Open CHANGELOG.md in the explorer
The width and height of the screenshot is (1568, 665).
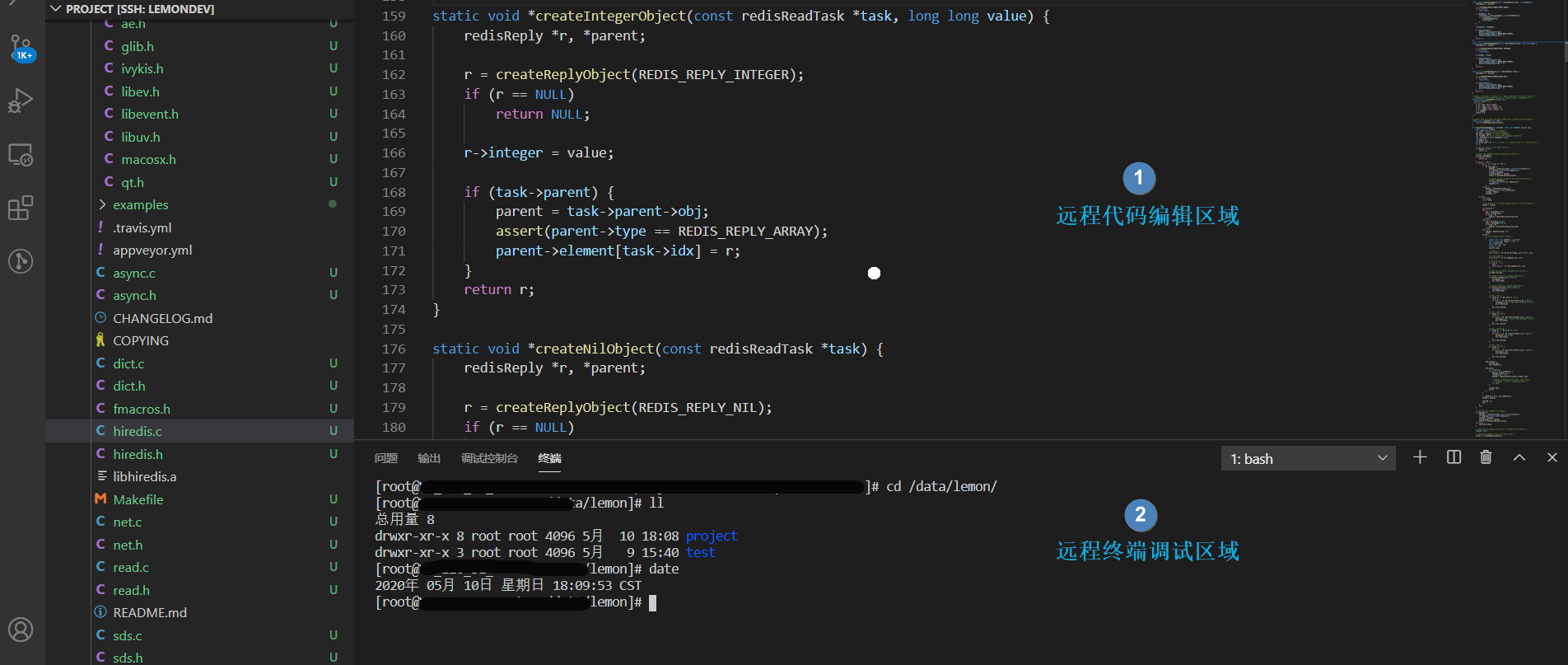click(162, 318)
